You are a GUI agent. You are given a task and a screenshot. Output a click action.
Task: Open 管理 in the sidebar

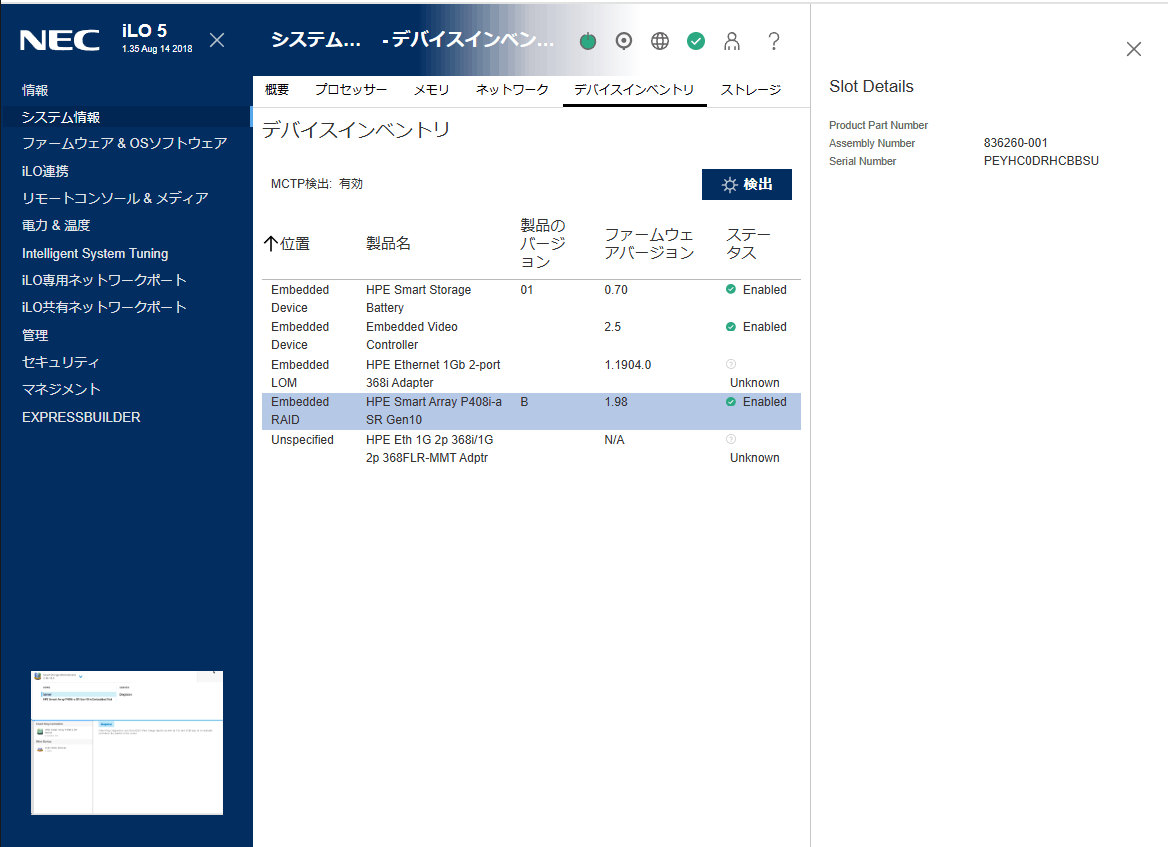(x=35, y=335)
